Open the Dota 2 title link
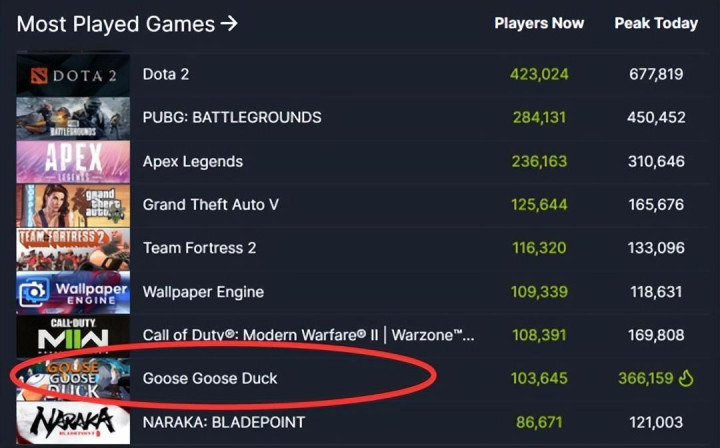 (166, 74)
